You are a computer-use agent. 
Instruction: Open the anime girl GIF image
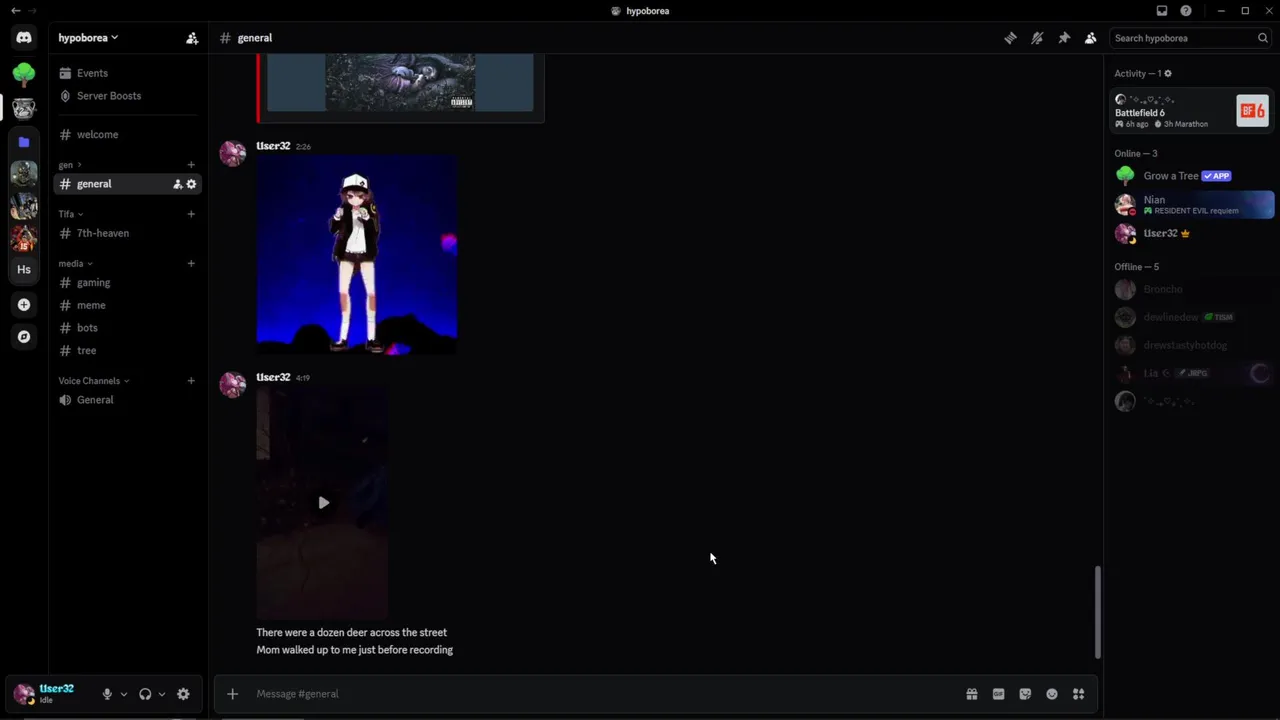point(357,255)
